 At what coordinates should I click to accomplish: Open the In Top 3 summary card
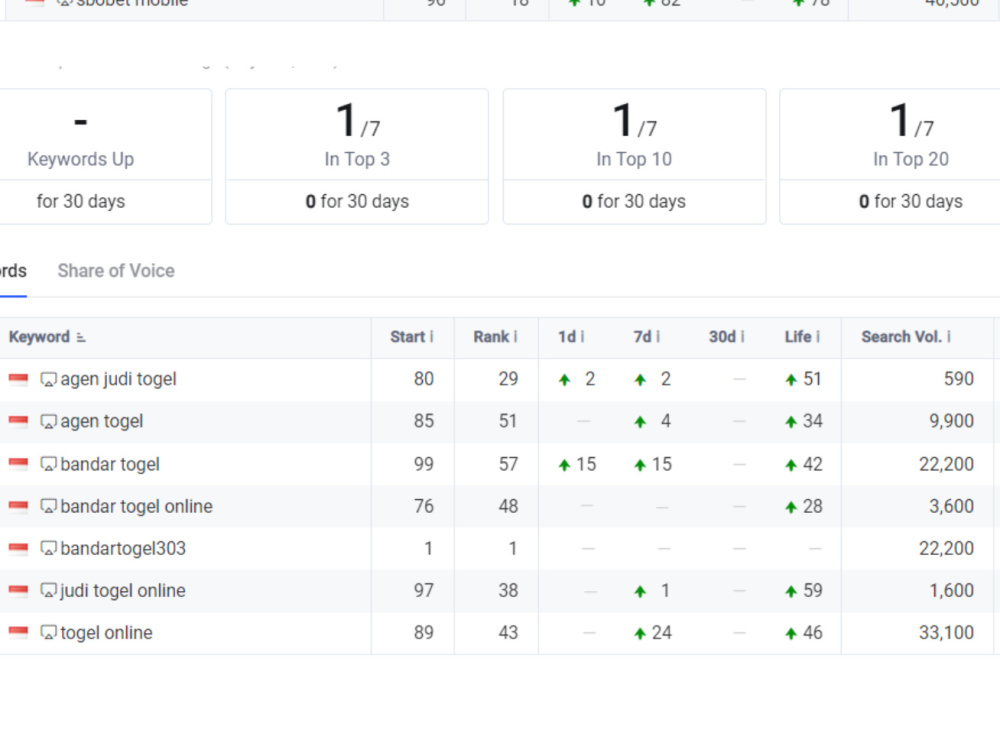(x=357, y=156)
